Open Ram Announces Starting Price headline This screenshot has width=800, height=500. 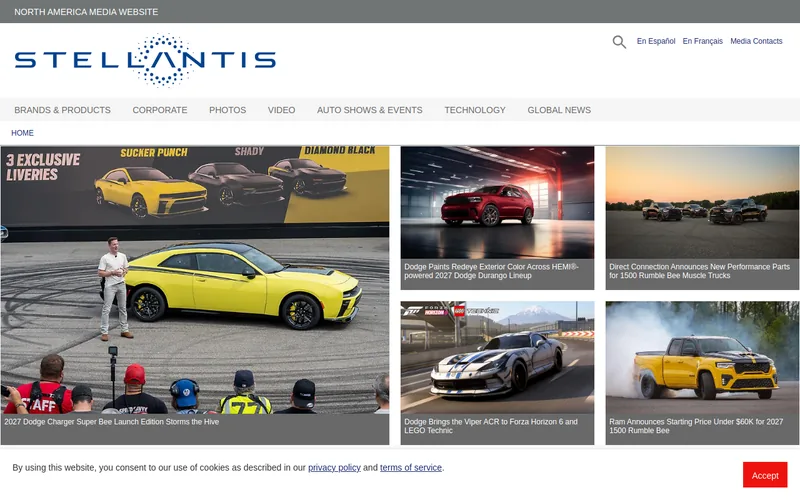pos(696,426)
